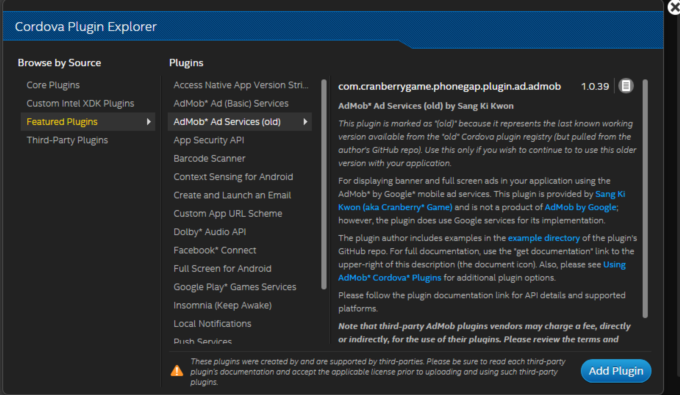Choose Custom App URL Scheme plugin

click(x=228, y=213)
